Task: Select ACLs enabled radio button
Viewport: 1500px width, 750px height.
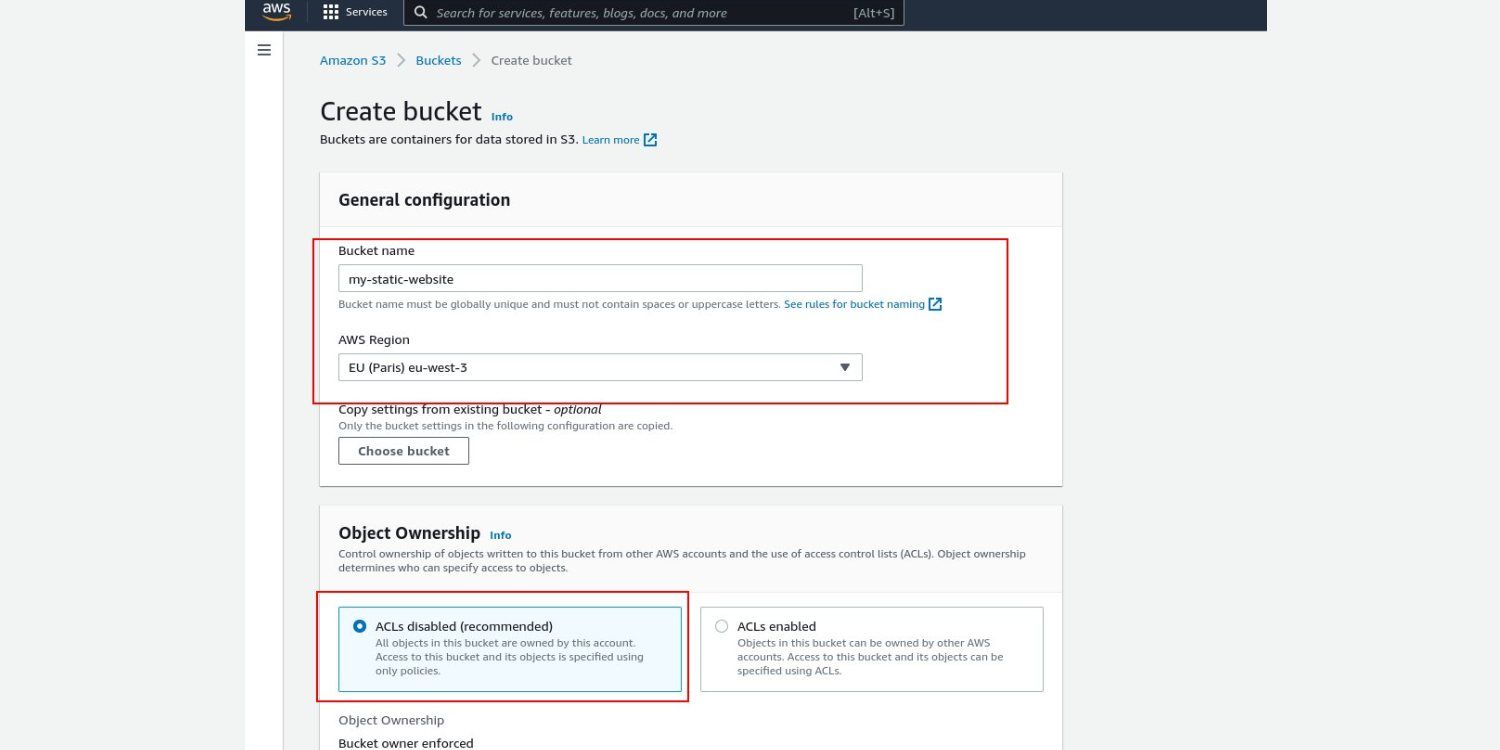Action: click(x=722, y=626)
